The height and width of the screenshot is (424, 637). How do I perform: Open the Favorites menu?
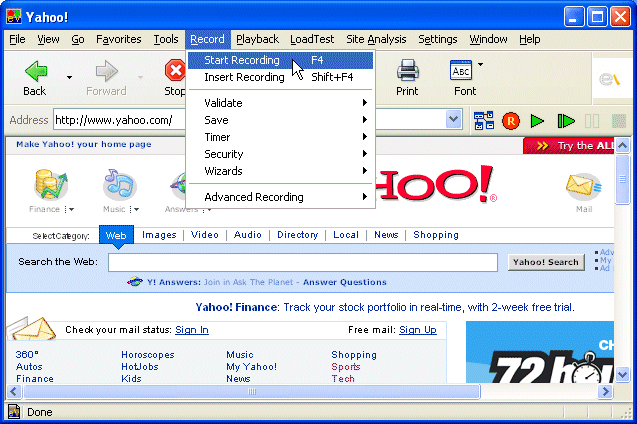click(119, 39)
